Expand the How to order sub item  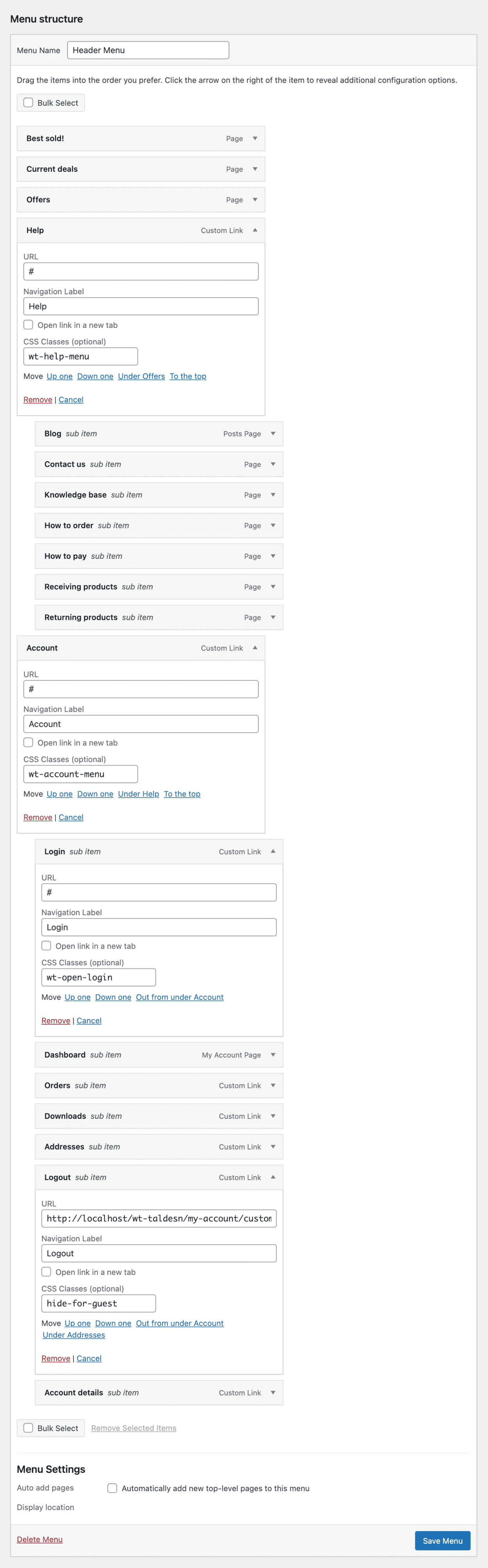pos(272,525)
